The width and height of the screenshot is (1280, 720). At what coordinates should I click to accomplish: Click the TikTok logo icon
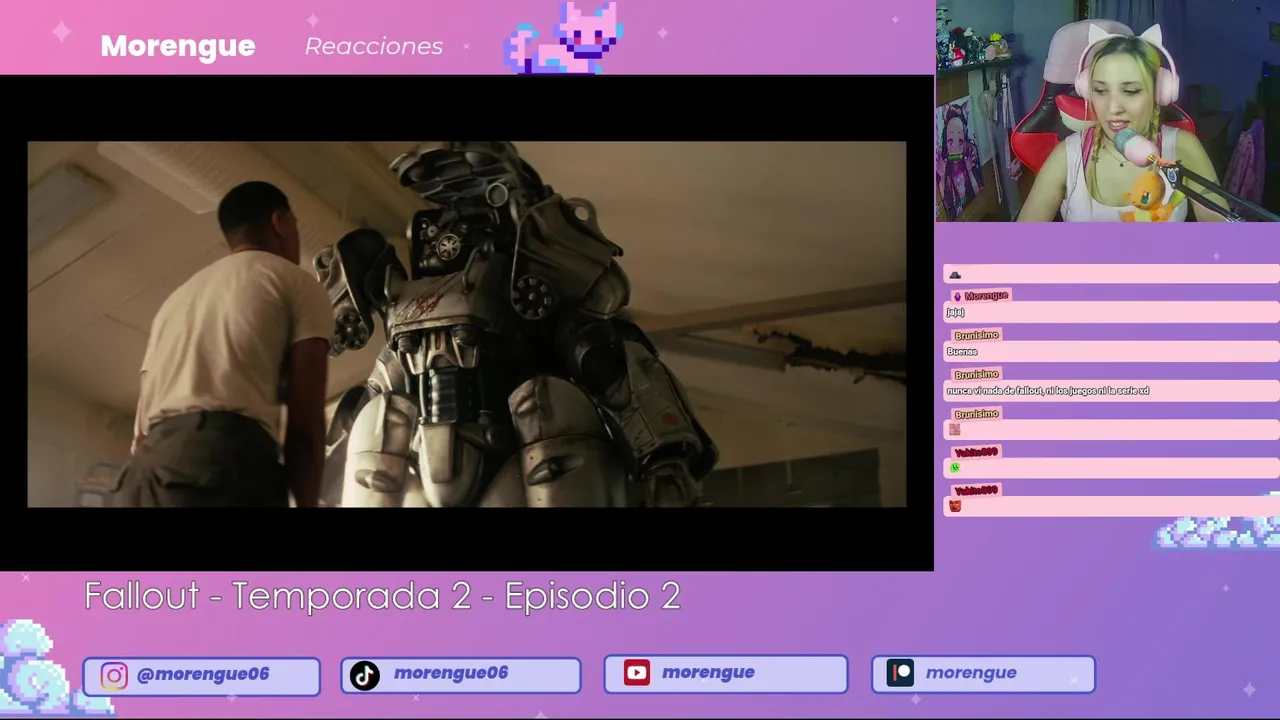click(x=364, y=676)
